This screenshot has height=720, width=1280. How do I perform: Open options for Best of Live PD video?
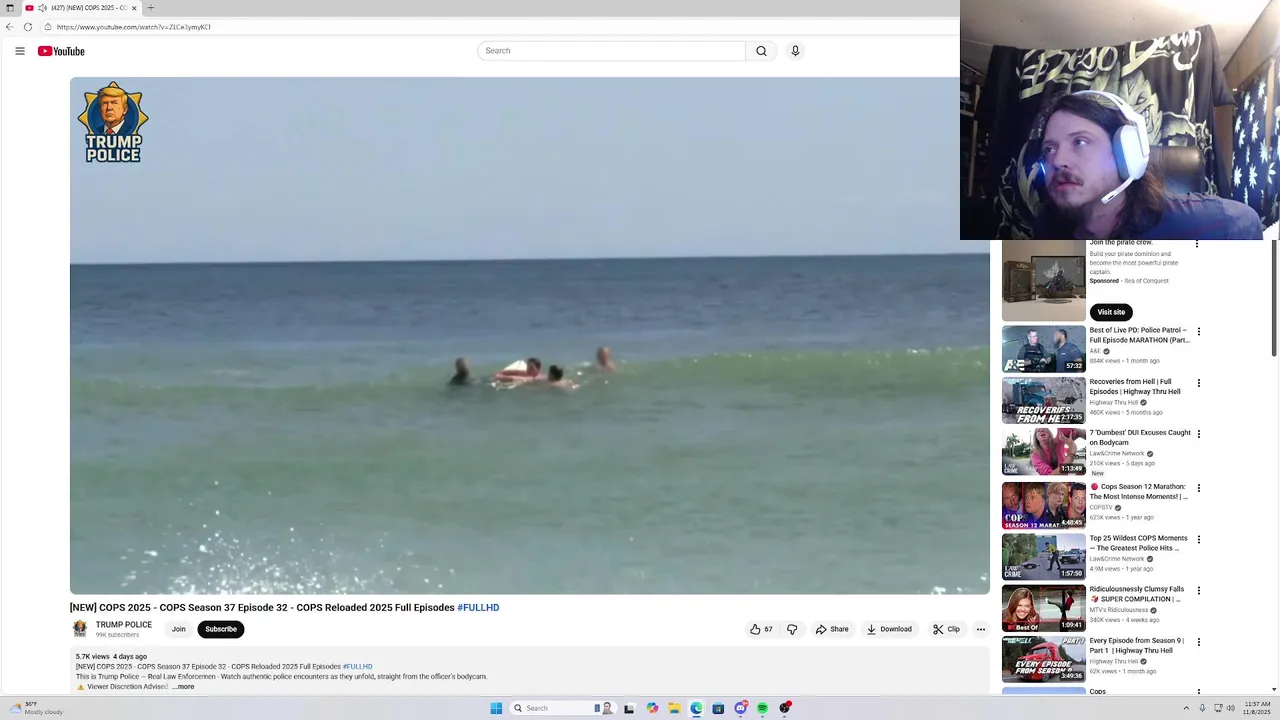[1198, 332]
